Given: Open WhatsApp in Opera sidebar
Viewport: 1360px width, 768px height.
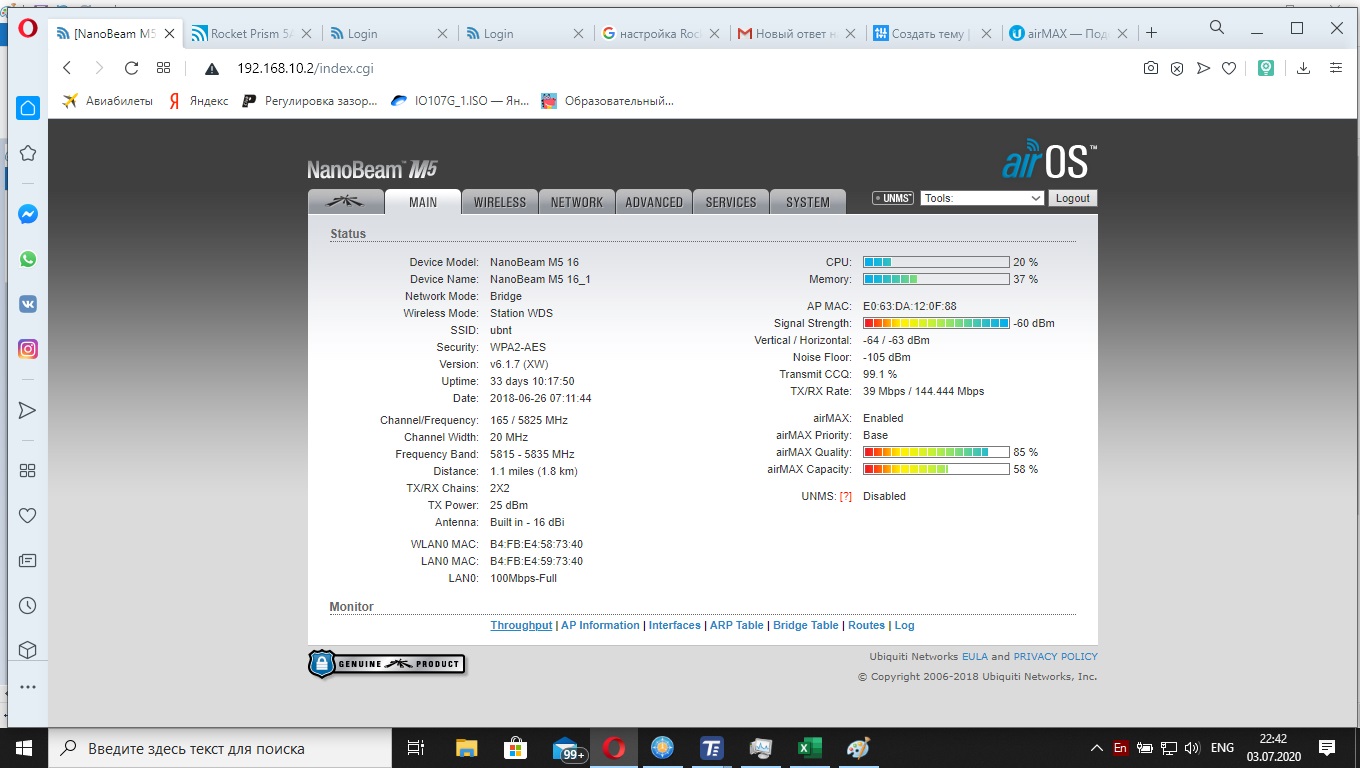Looking at the screenshot, I should click(28, 259).
